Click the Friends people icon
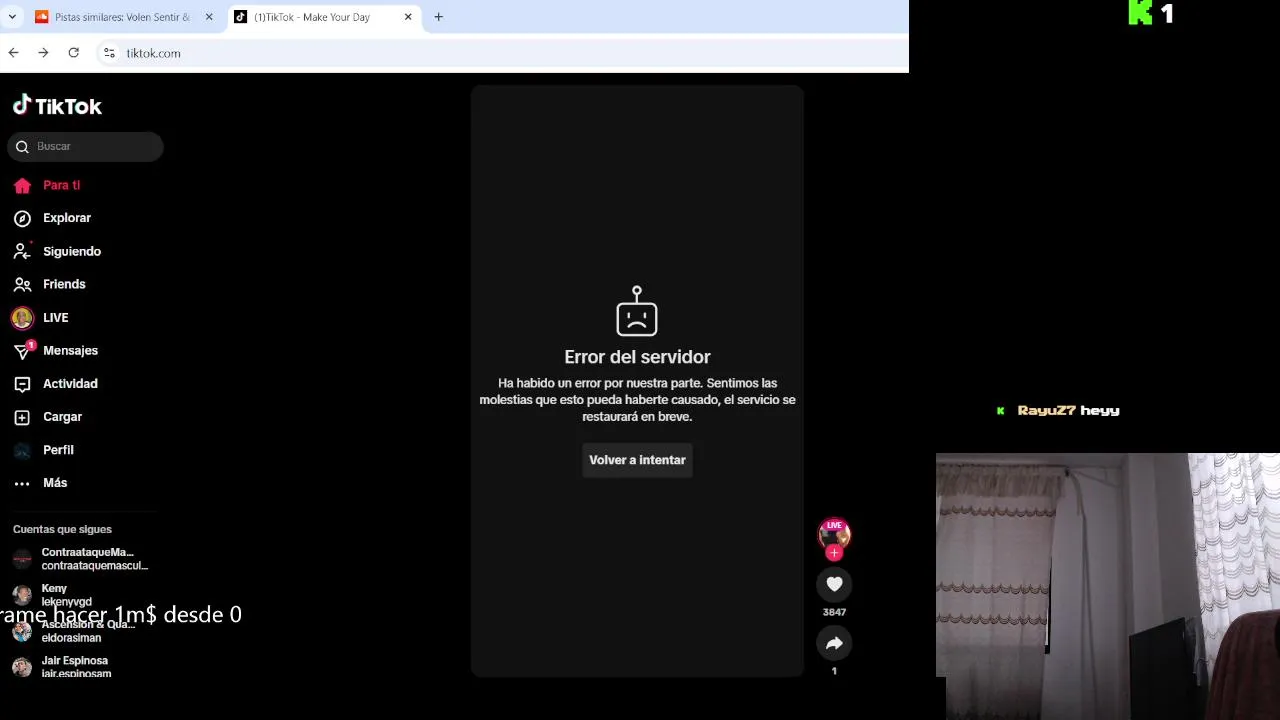Image resolution: width=1280 pixels, height=720 pixels. tap(22, 285)
